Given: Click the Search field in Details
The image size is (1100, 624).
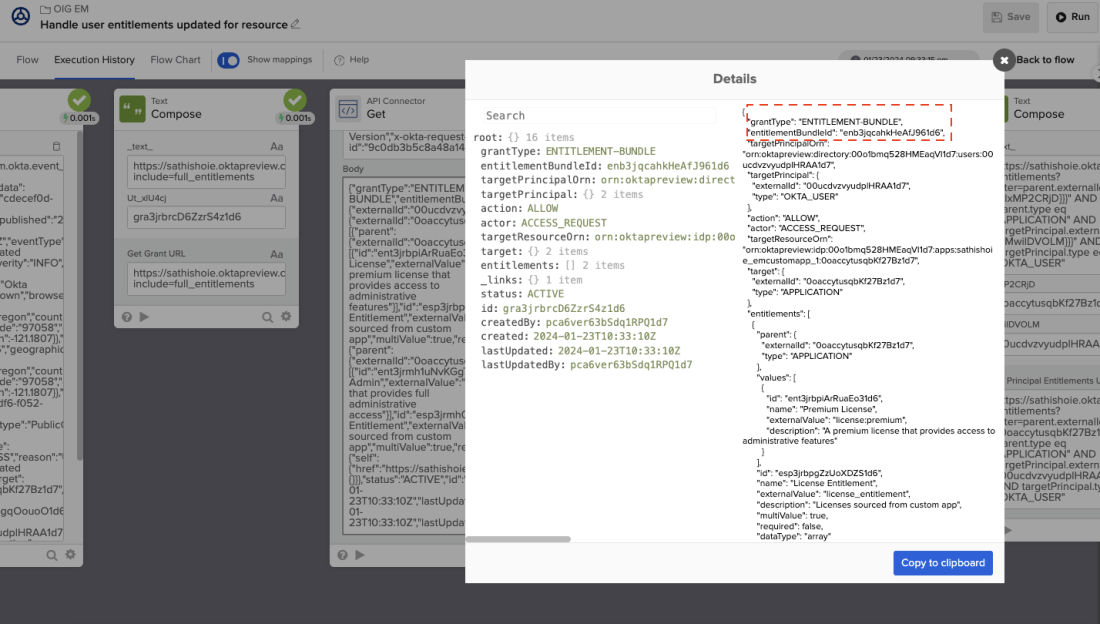Looking at the screenshot, I should (598, 116).
